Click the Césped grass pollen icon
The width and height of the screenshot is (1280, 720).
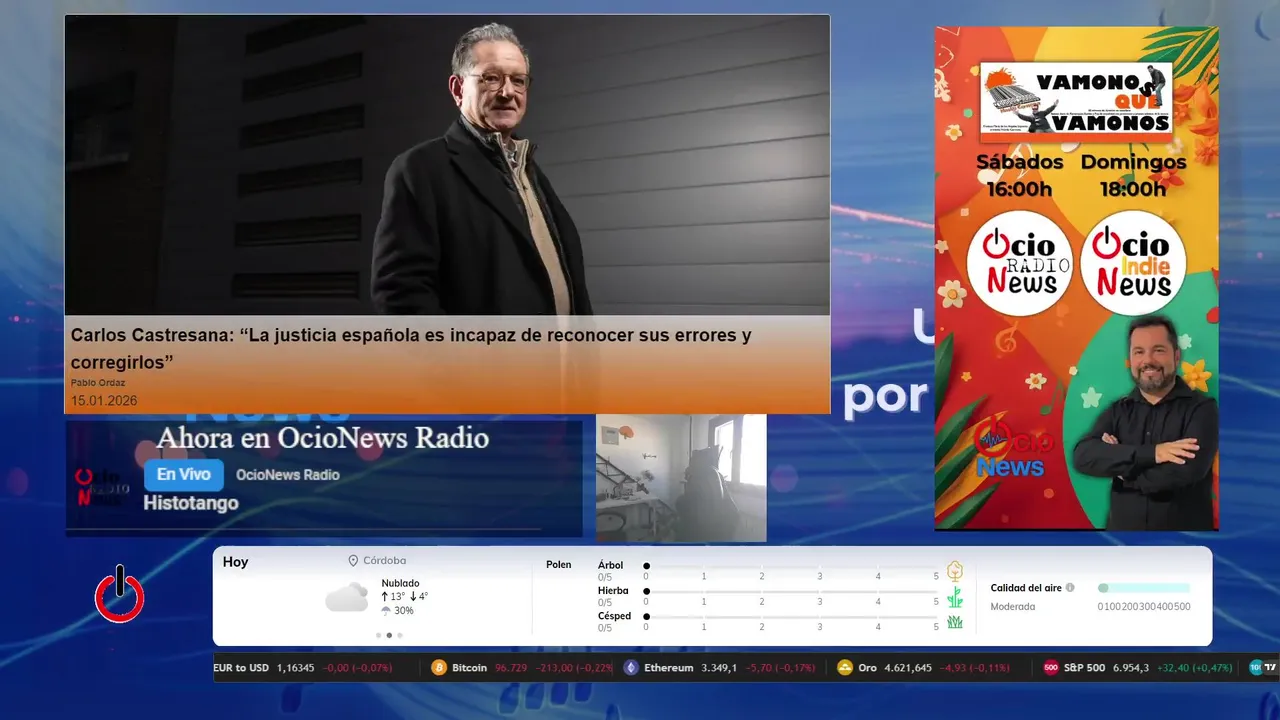[955, 622]
